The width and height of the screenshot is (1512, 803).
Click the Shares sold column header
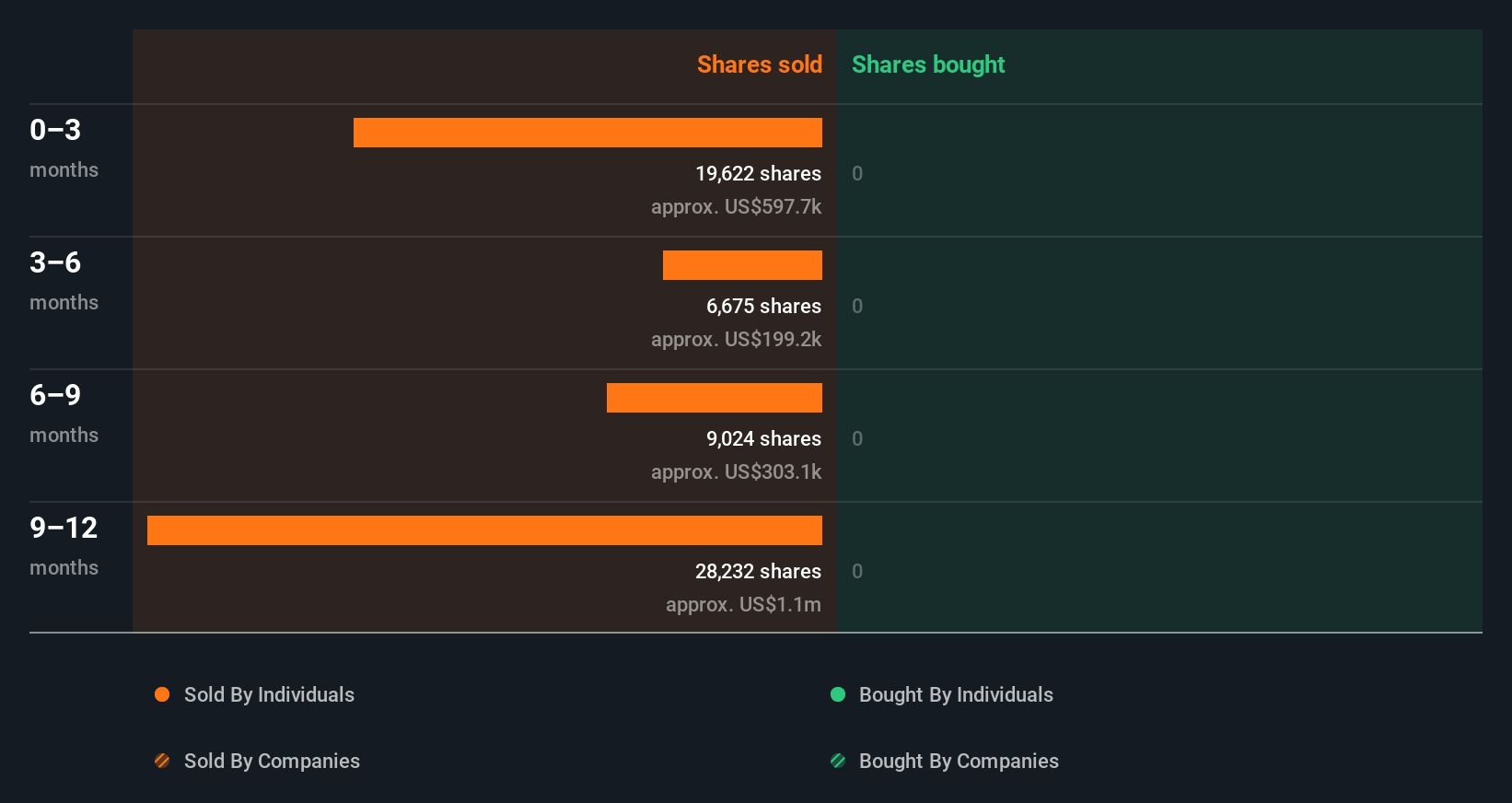pos(760,64)
